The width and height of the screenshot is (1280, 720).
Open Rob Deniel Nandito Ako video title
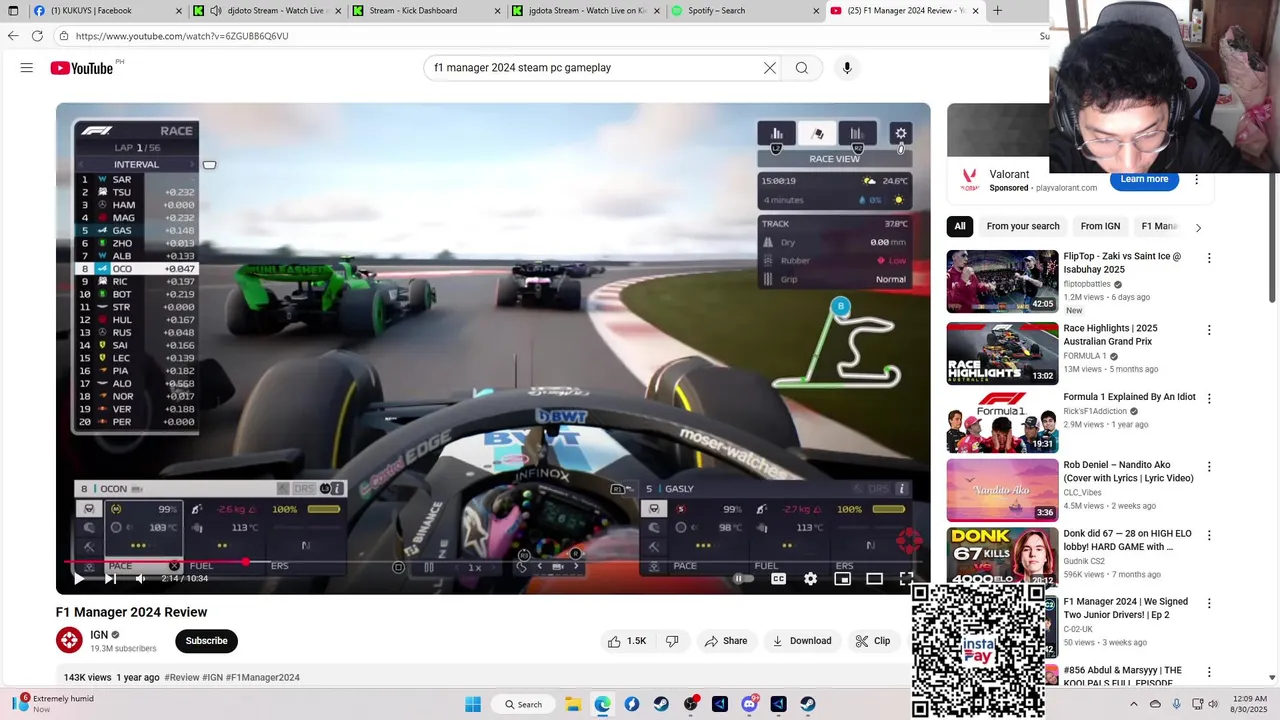click(1128, 471)
